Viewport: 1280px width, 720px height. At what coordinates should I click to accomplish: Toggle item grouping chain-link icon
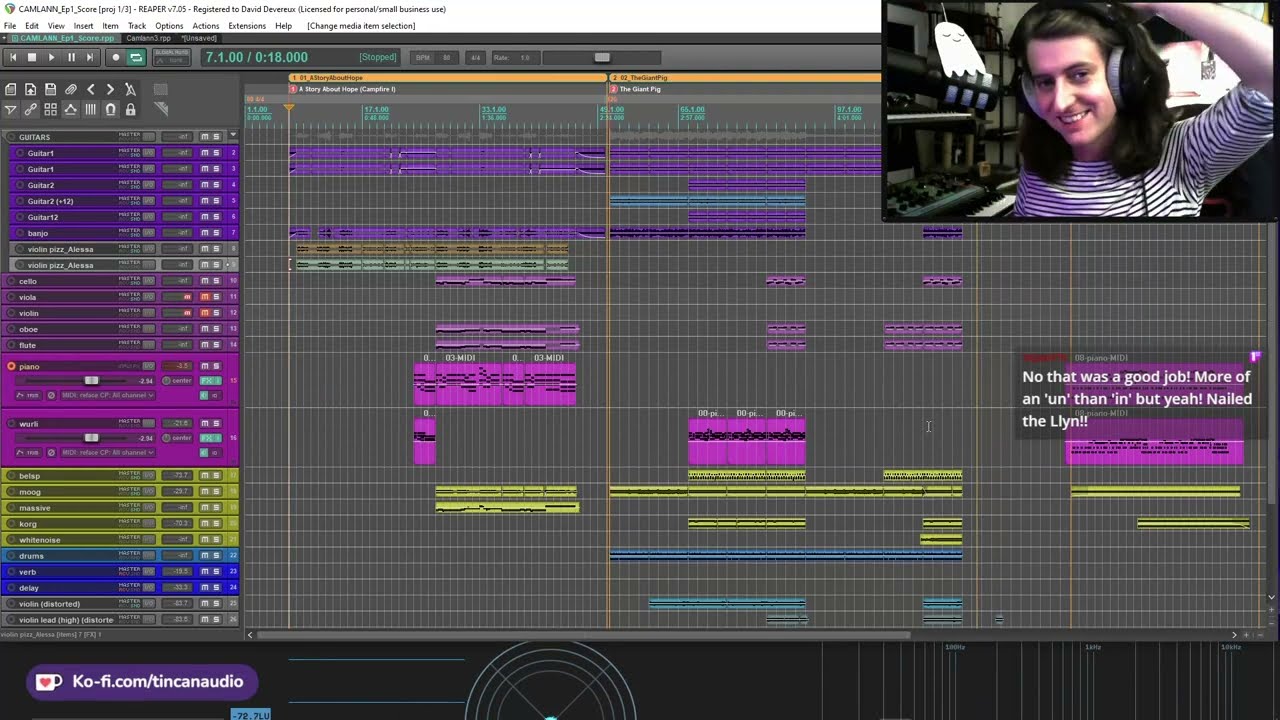click(x=31, y=110)
